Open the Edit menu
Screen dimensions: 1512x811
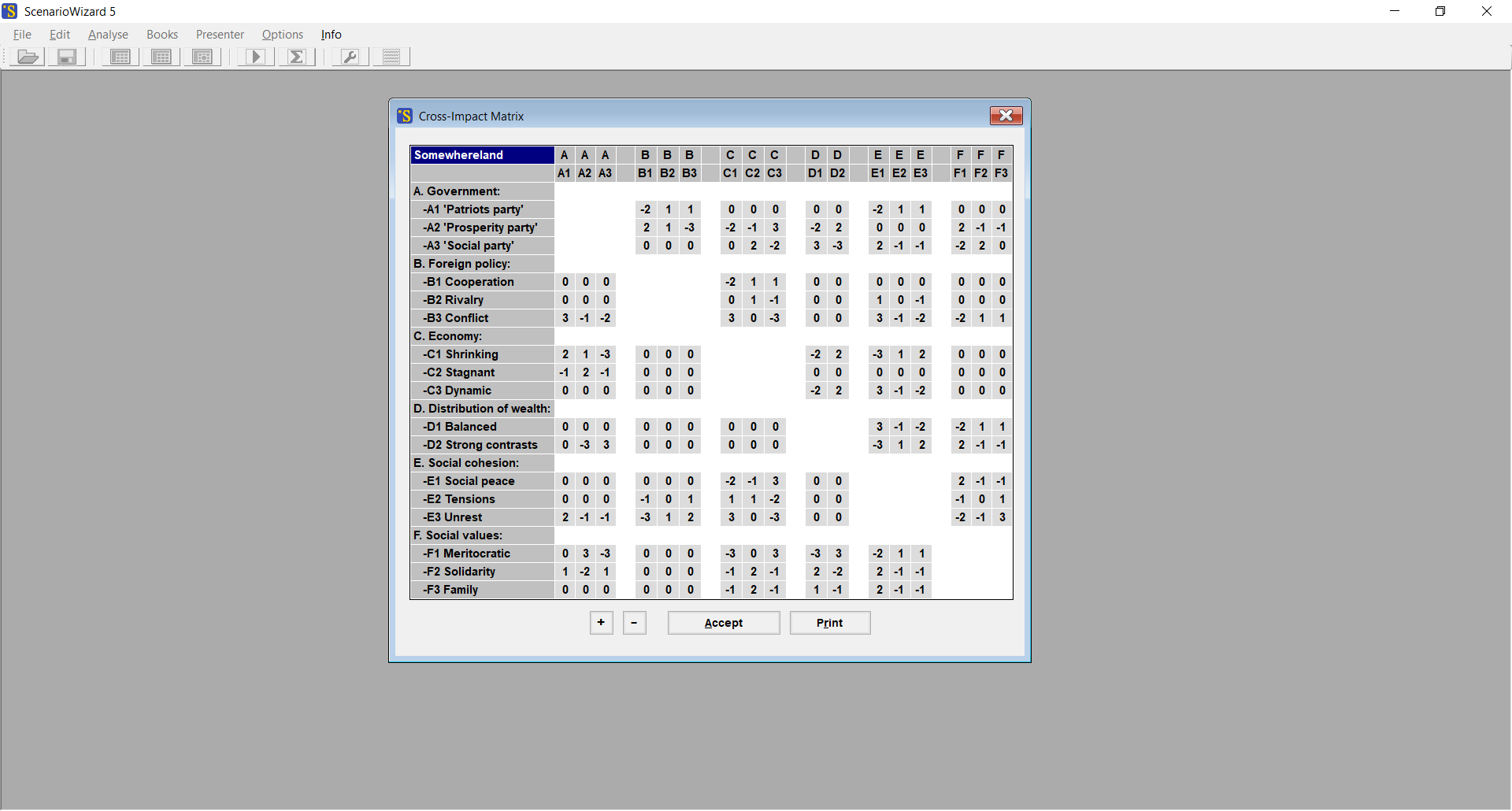click(x=60, y=35)
